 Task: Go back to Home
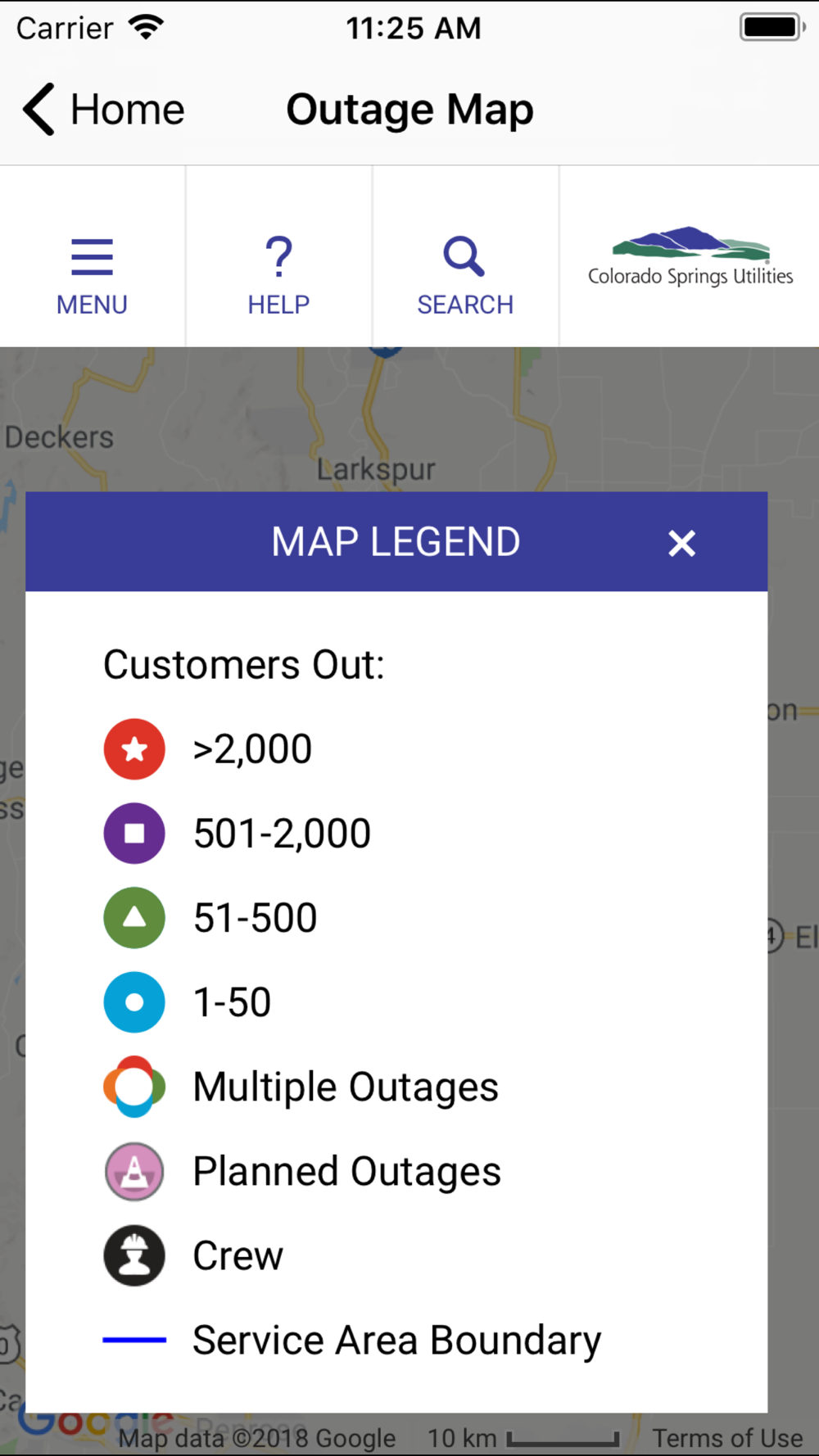point(104,109)
